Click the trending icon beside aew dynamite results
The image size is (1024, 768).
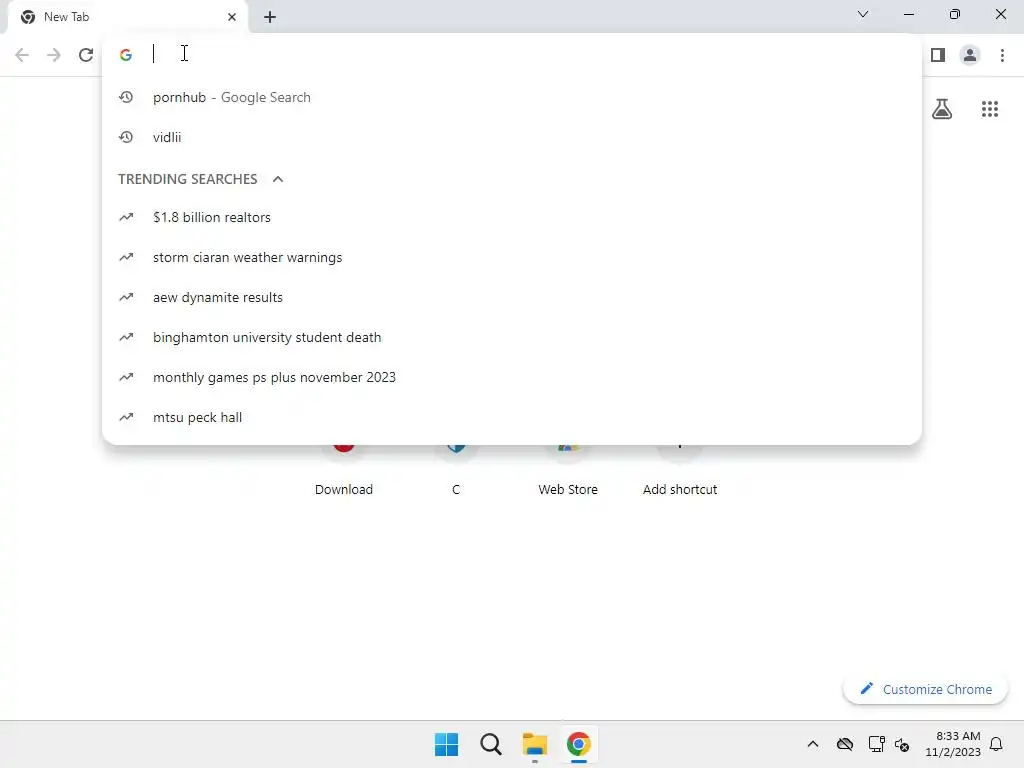(126, 297)
